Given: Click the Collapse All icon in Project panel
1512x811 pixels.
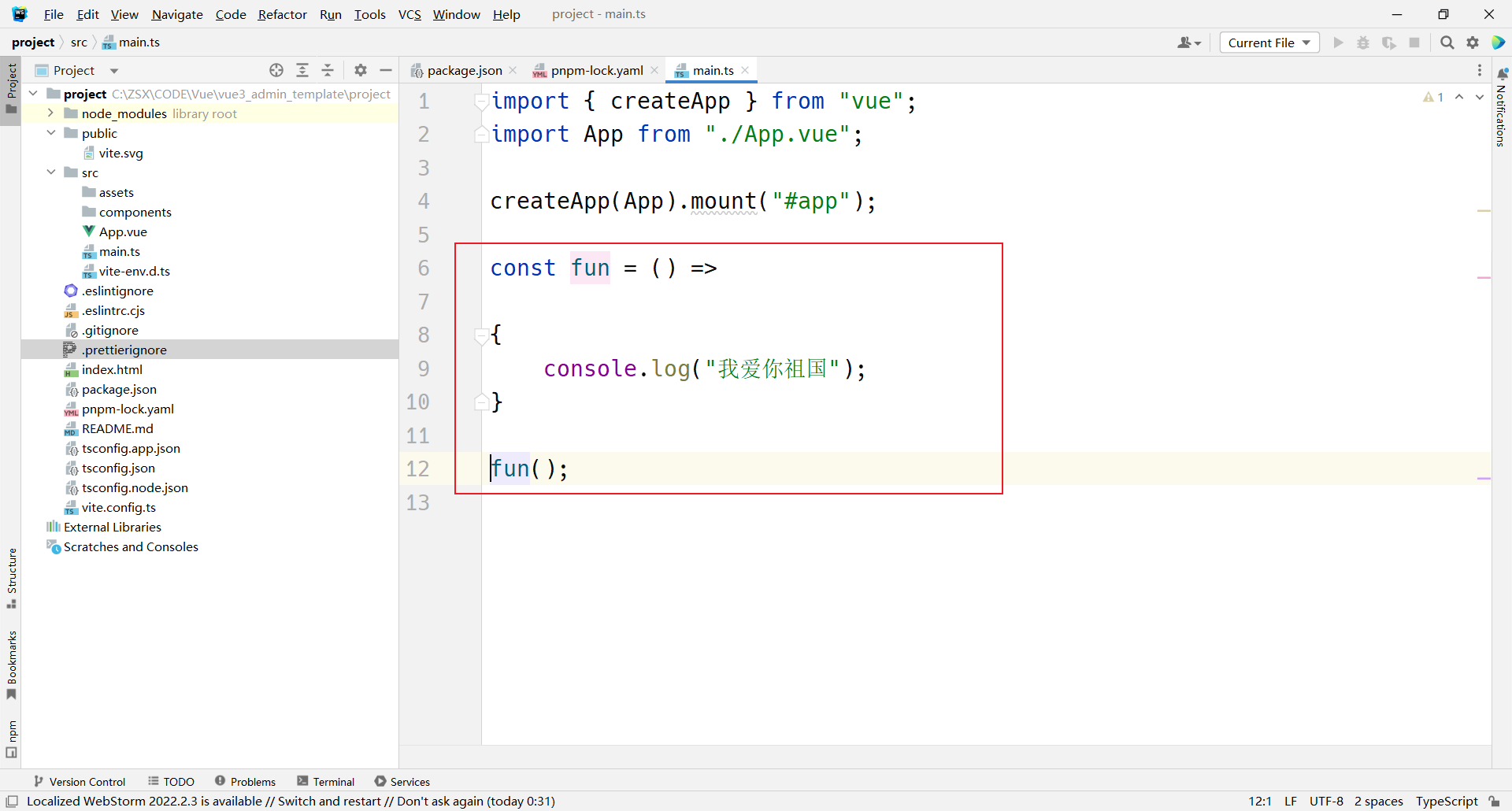Looking at the screenshot, I should coord(328,70).
